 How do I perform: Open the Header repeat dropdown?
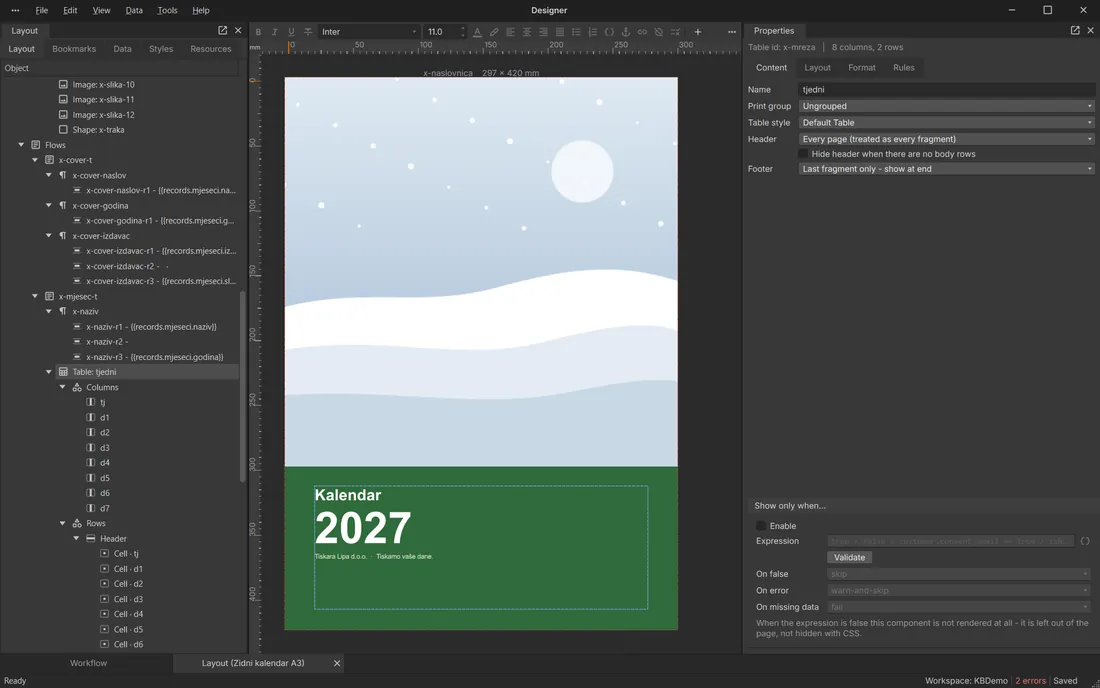[x=946, y=139]
